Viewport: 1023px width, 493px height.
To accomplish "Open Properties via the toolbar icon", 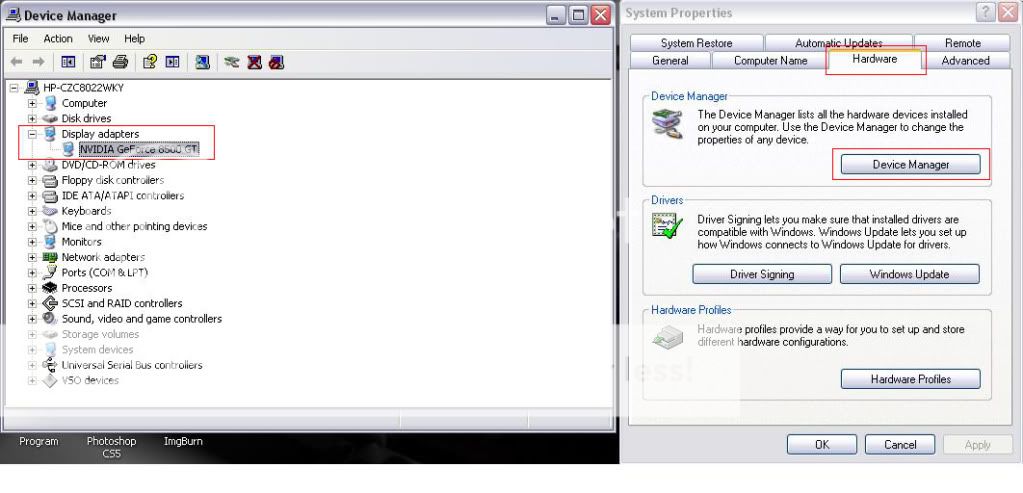I will (x=98, y=62).
